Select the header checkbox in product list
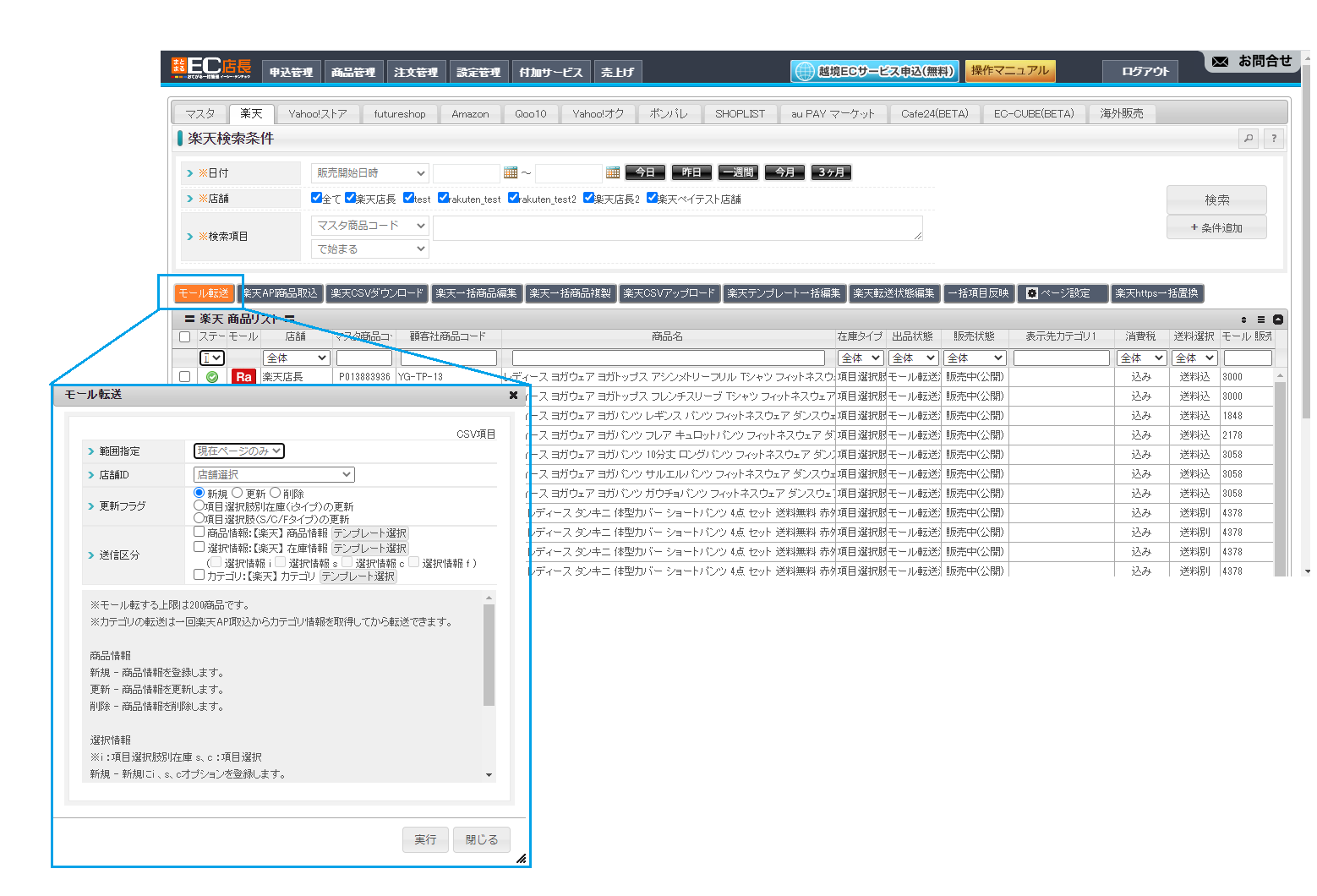Viewport: 1317px width, 896px height. 185,337
